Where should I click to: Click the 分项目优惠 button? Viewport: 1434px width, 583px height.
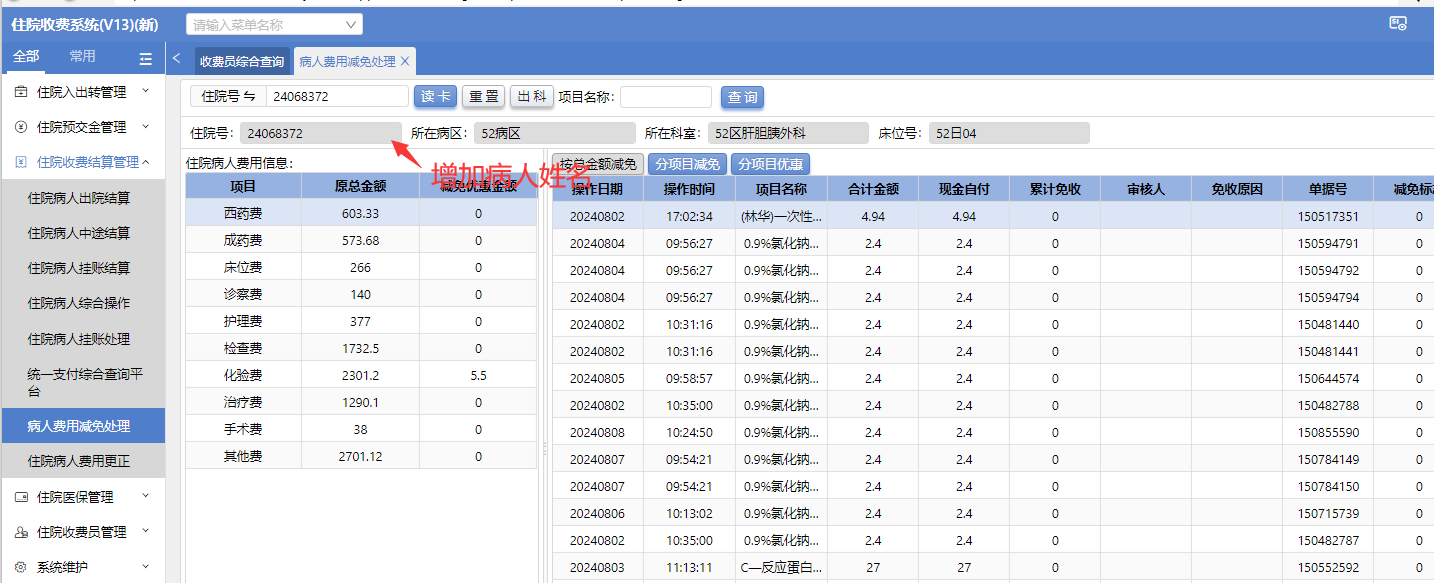pyautogui.click(x=771, y=164)
